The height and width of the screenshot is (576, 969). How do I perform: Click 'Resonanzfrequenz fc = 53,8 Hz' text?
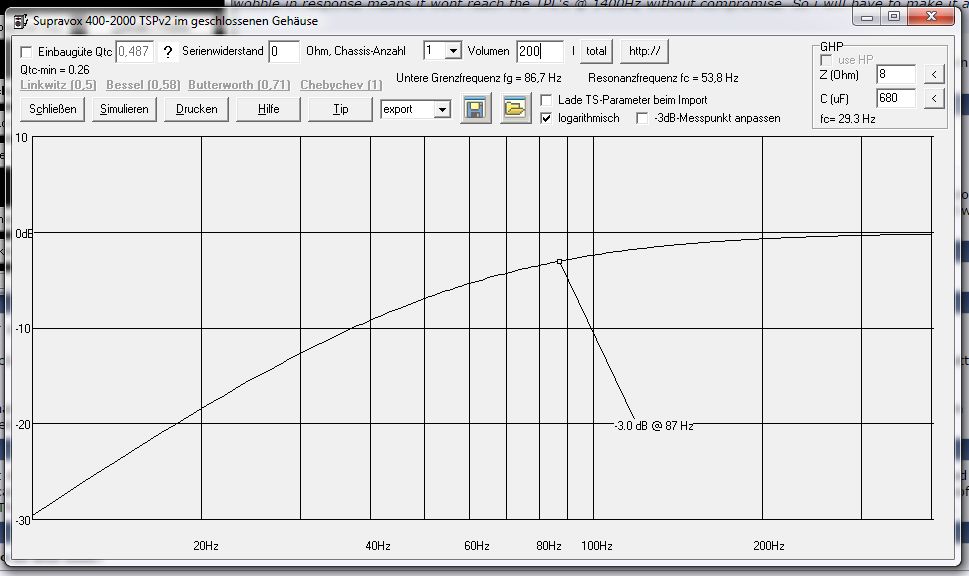pos(663,78)
